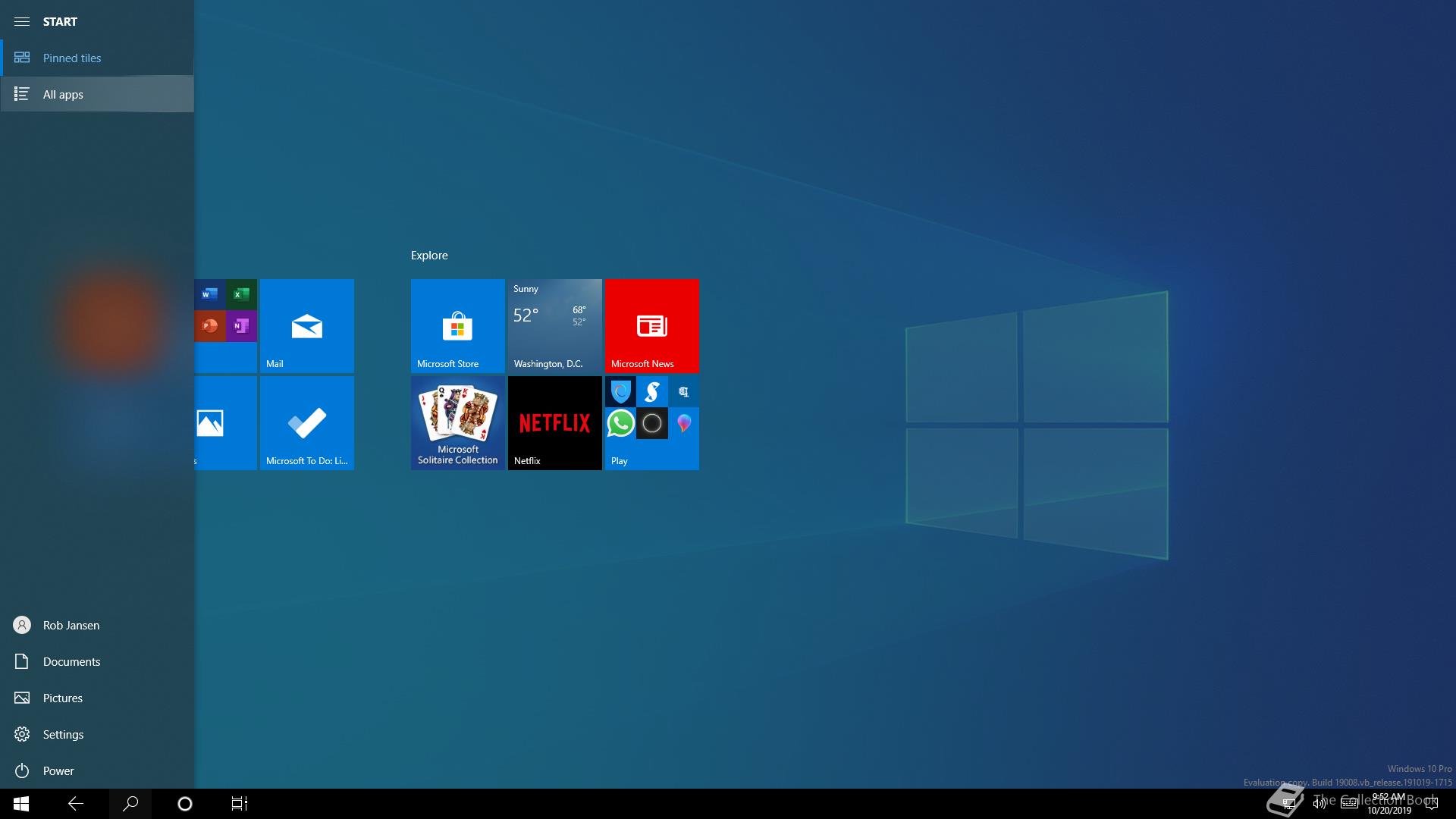This screenshot has height=819, width=1456.
Task: Open WhatsApp in the Play folder
Action: (x=620, y=423)
